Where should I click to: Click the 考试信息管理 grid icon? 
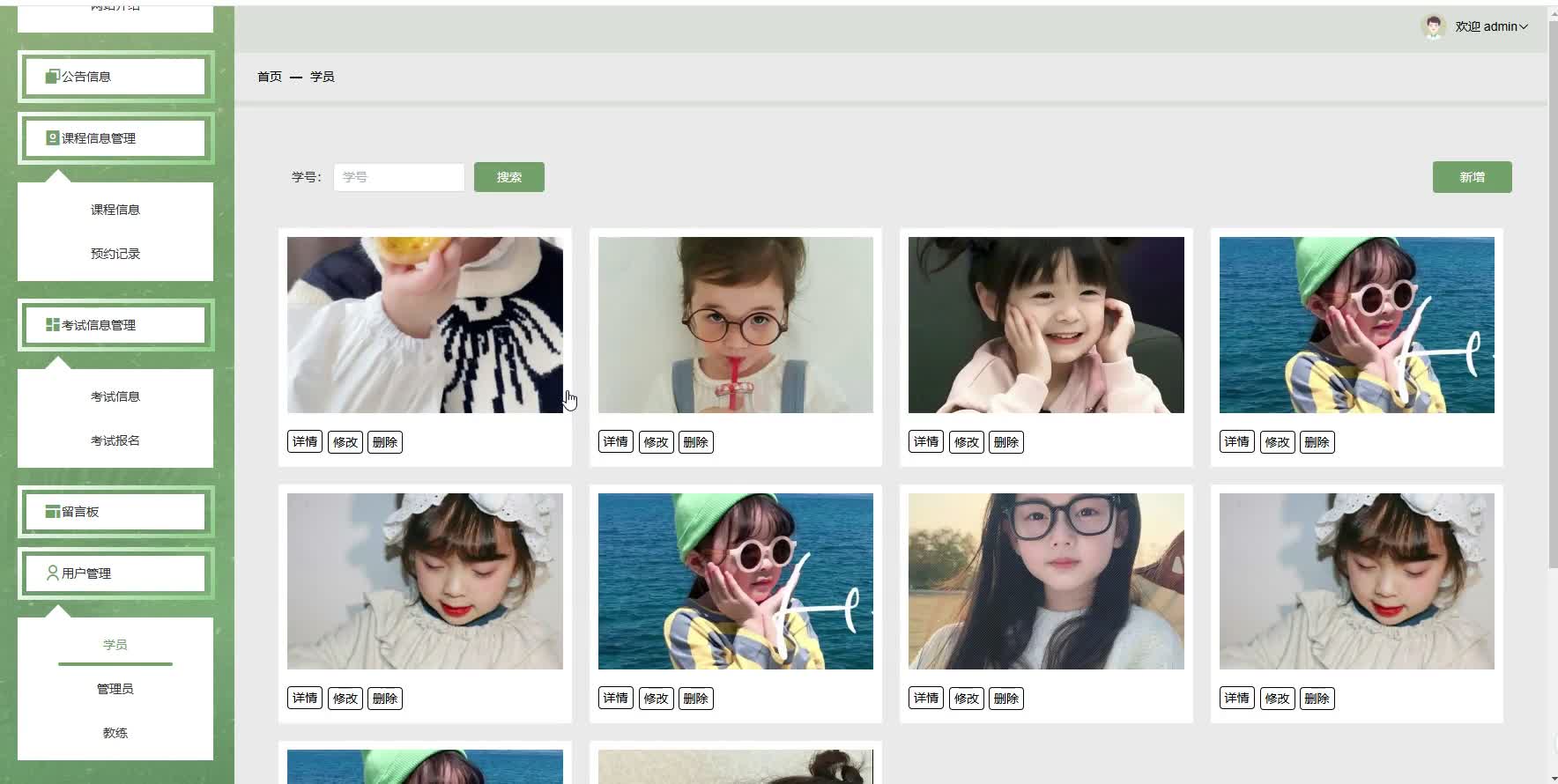point(53,325)
